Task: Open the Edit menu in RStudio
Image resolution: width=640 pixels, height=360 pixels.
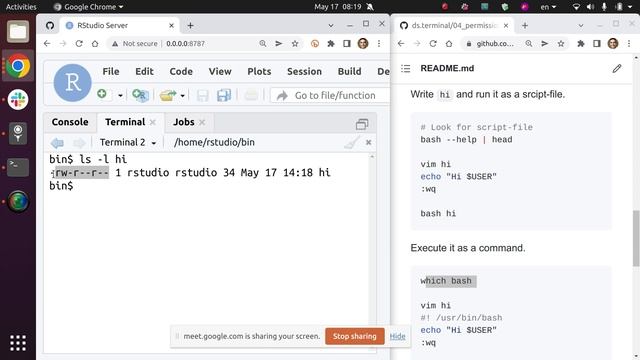Action: [144, 71]
